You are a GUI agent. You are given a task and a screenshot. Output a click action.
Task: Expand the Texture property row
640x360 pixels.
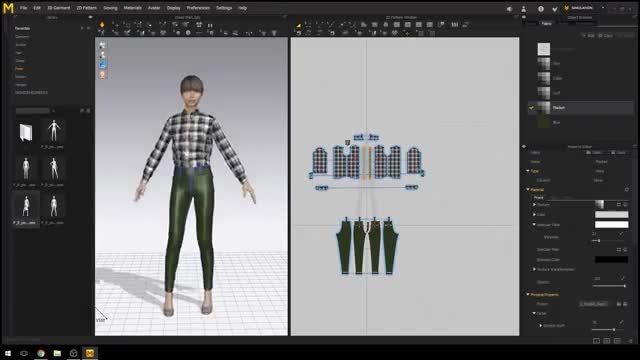[534, 204]
